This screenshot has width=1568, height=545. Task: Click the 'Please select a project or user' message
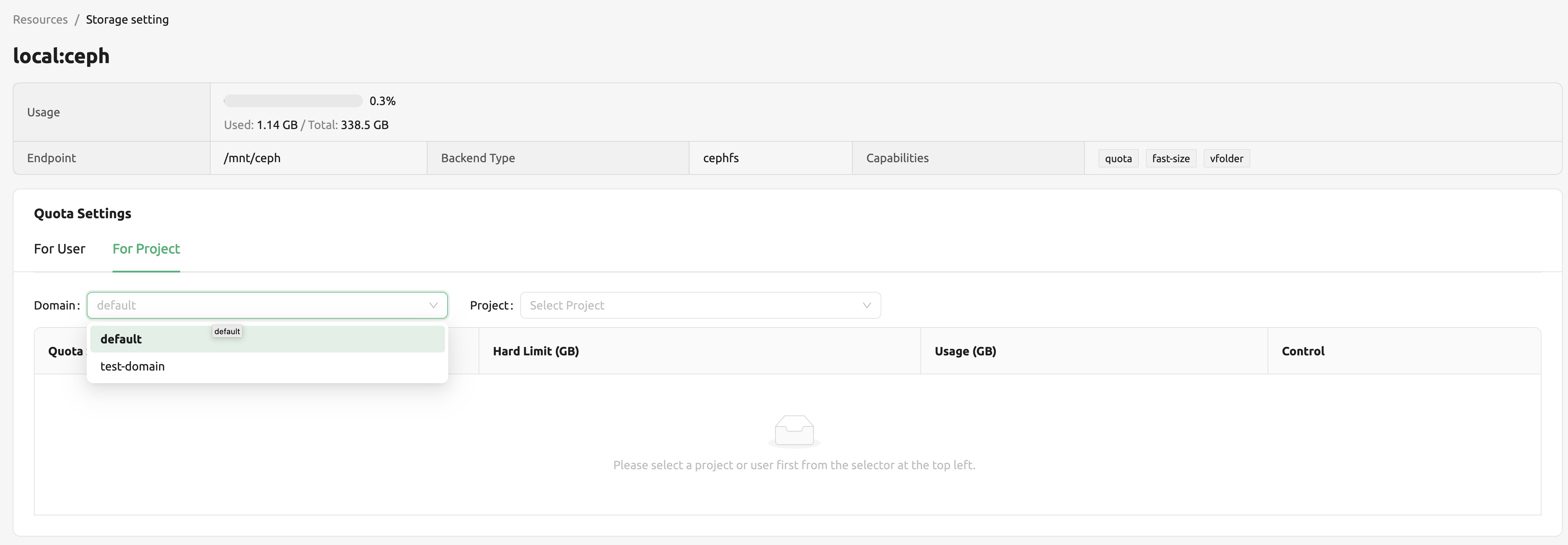pos(794,465)
